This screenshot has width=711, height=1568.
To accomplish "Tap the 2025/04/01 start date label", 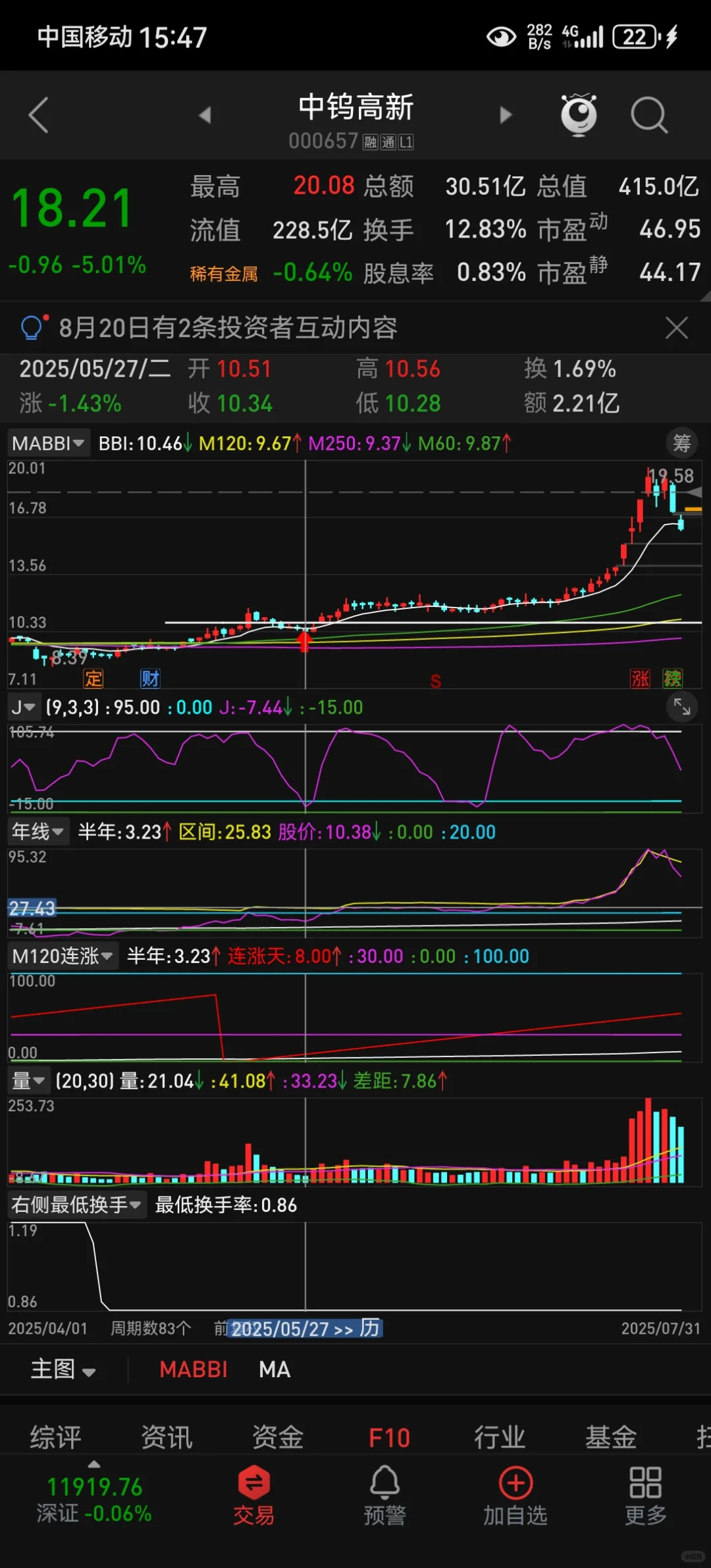I will tap(47, 1328).
